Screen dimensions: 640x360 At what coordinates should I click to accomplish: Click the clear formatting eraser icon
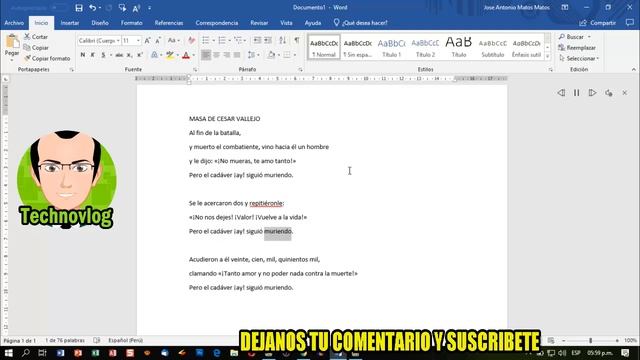(x=191, y=40)
